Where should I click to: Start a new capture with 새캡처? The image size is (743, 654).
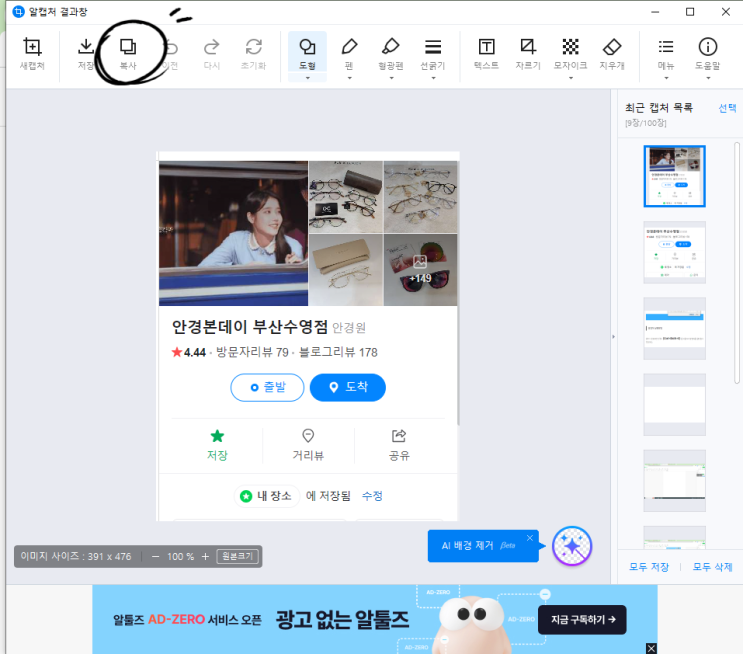32,54
